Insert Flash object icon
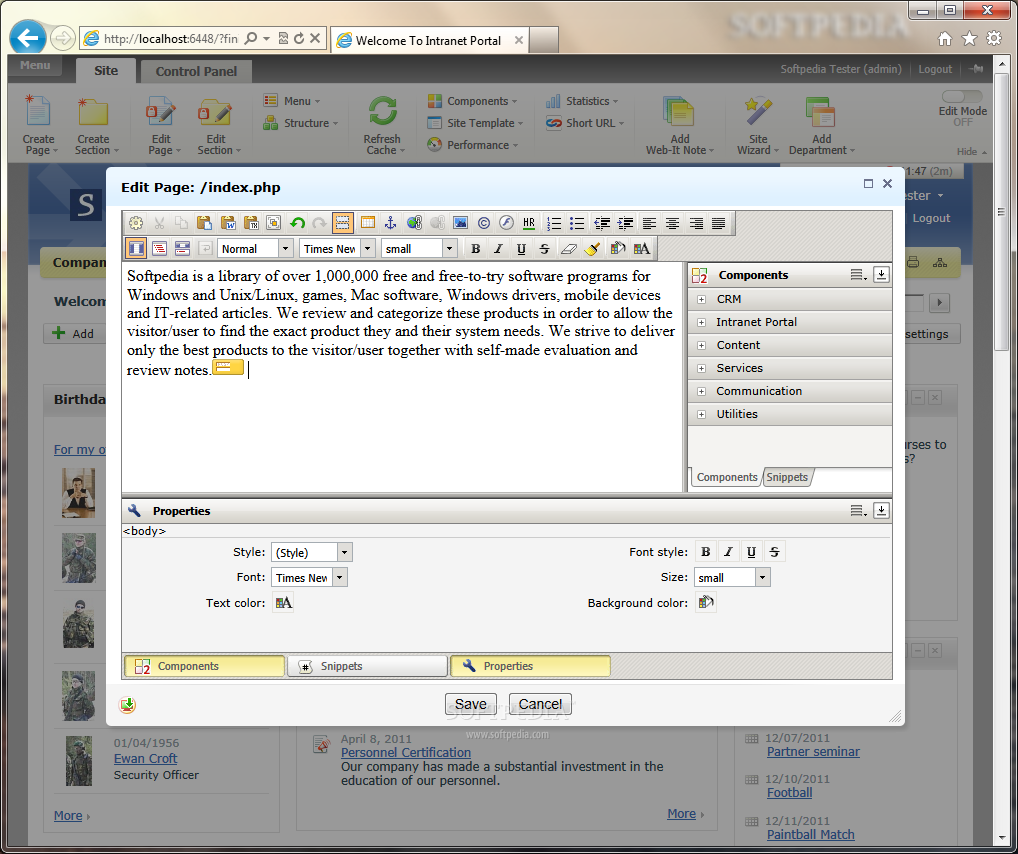 [x=506, y=223]
